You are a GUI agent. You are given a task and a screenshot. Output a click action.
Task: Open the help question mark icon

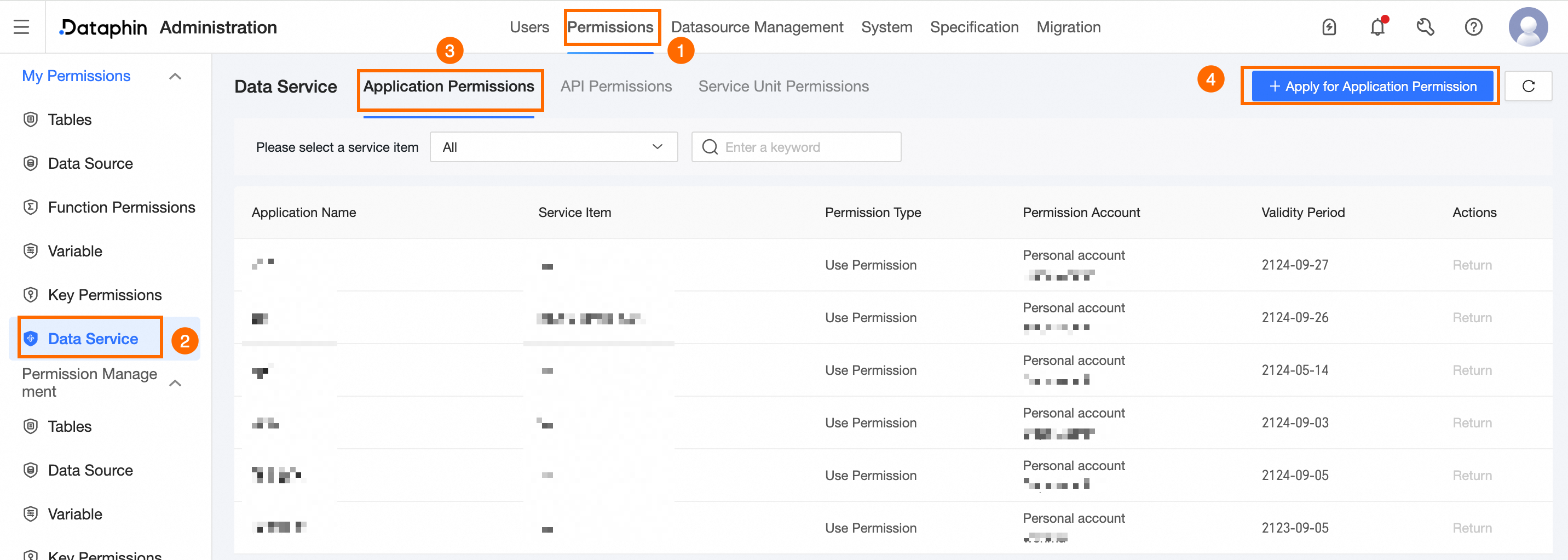tap(1473, 27)
